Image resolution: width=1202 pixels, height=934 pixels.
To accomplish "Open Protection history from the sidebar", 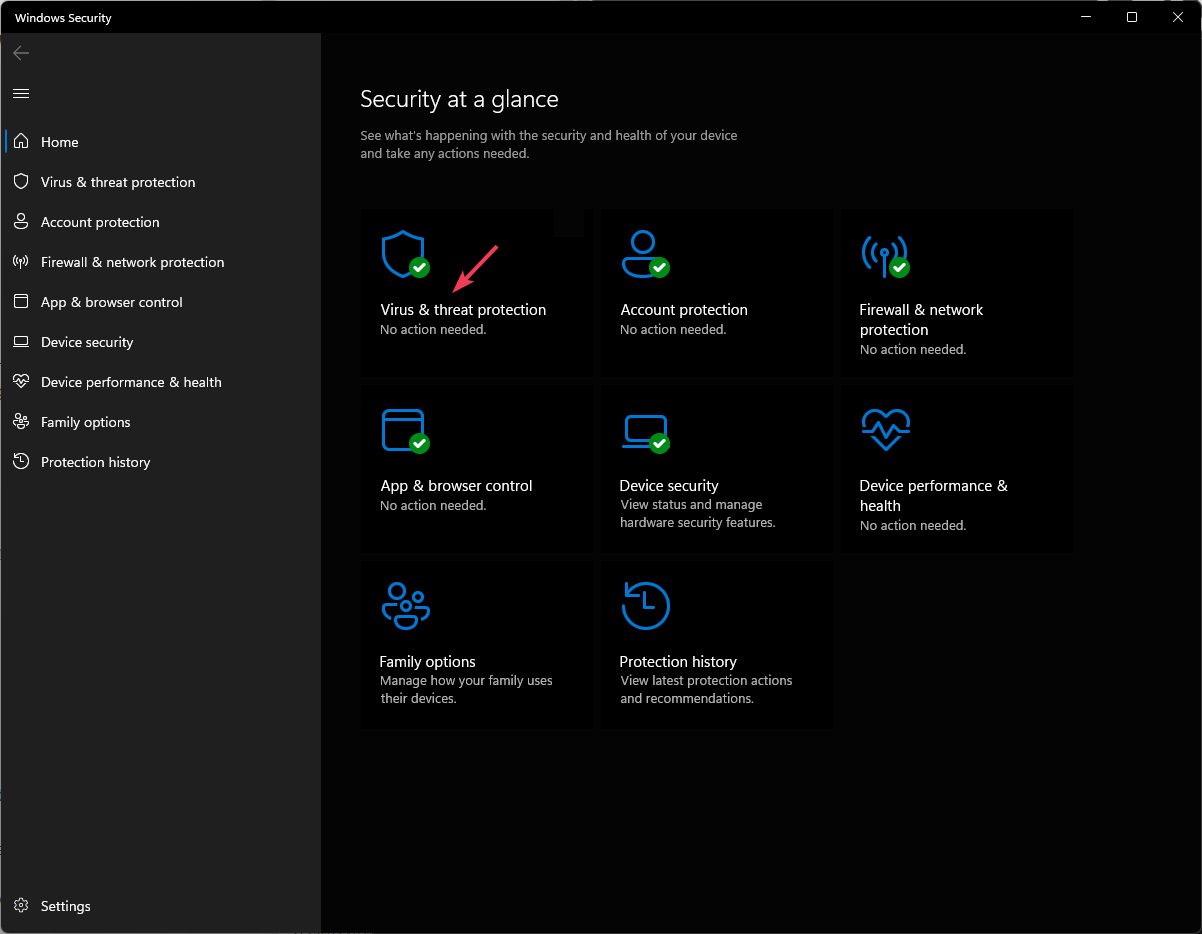I will (95, 461).
